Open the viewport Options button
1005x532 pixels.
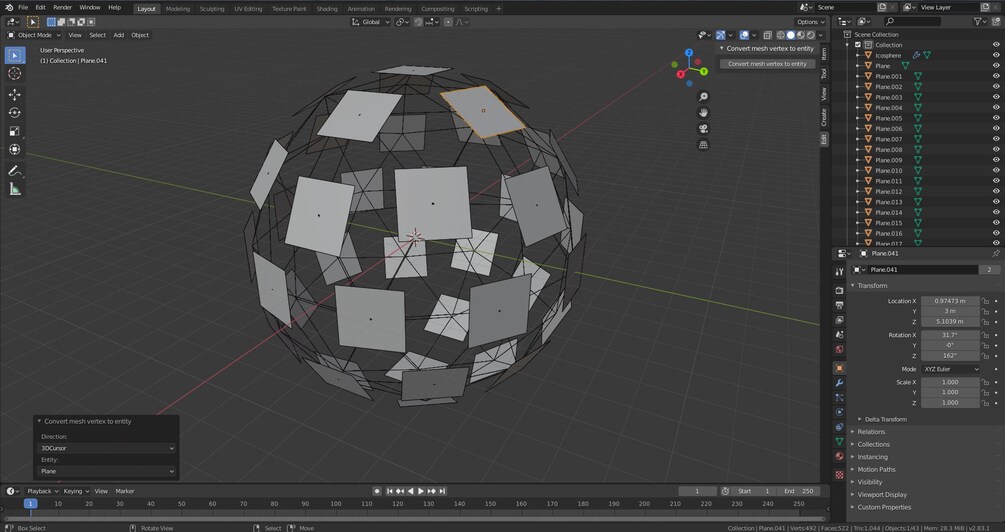(x=810, y=22)
